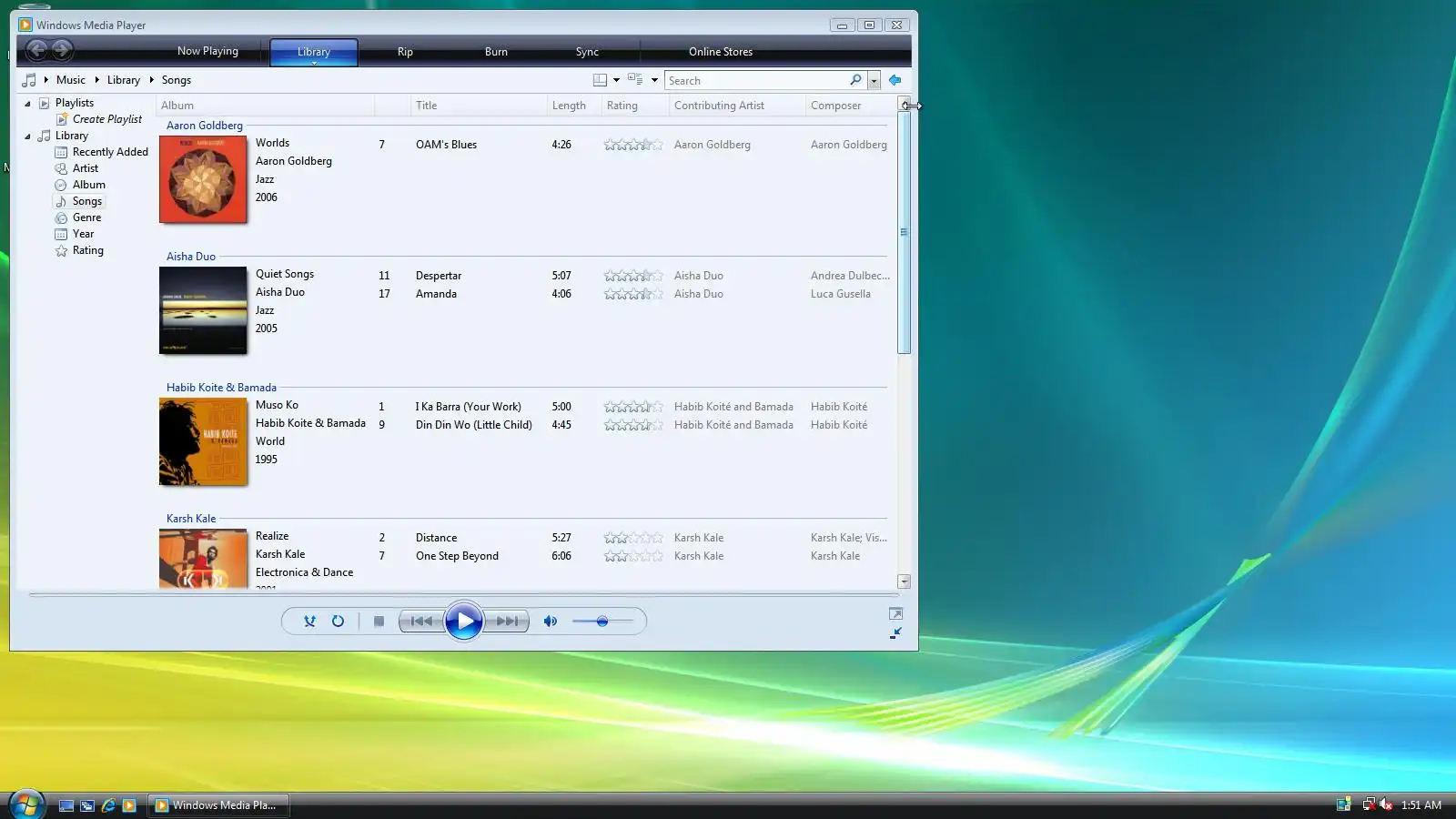Sort by the Length column header
This screenshot has width=1456, height=819.
[574, 106]
